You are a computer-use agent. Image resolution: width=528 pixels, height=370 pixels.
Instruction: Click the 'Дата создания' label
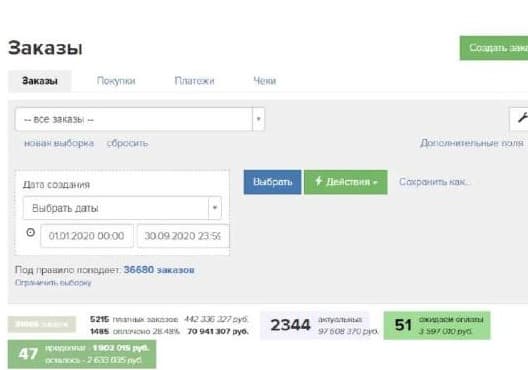(x=56, y=185)
